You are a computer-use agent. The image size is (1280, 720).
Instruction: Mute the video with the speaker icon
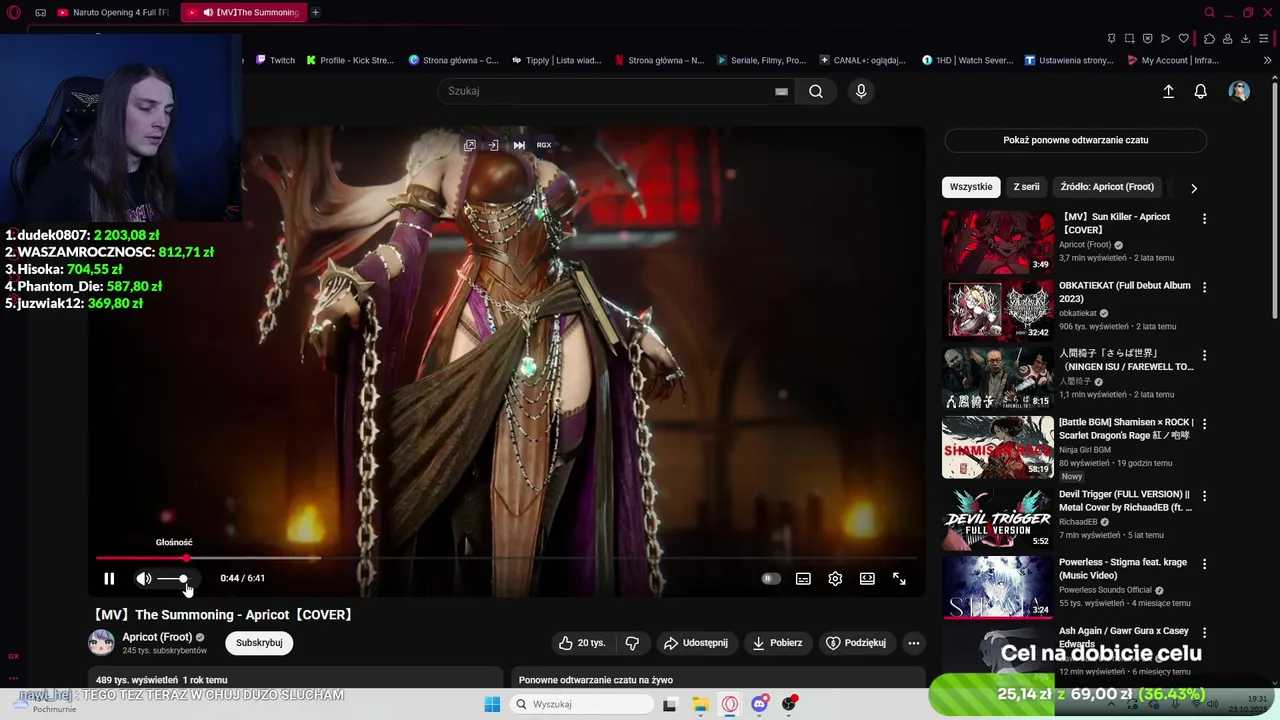(144, 578)
